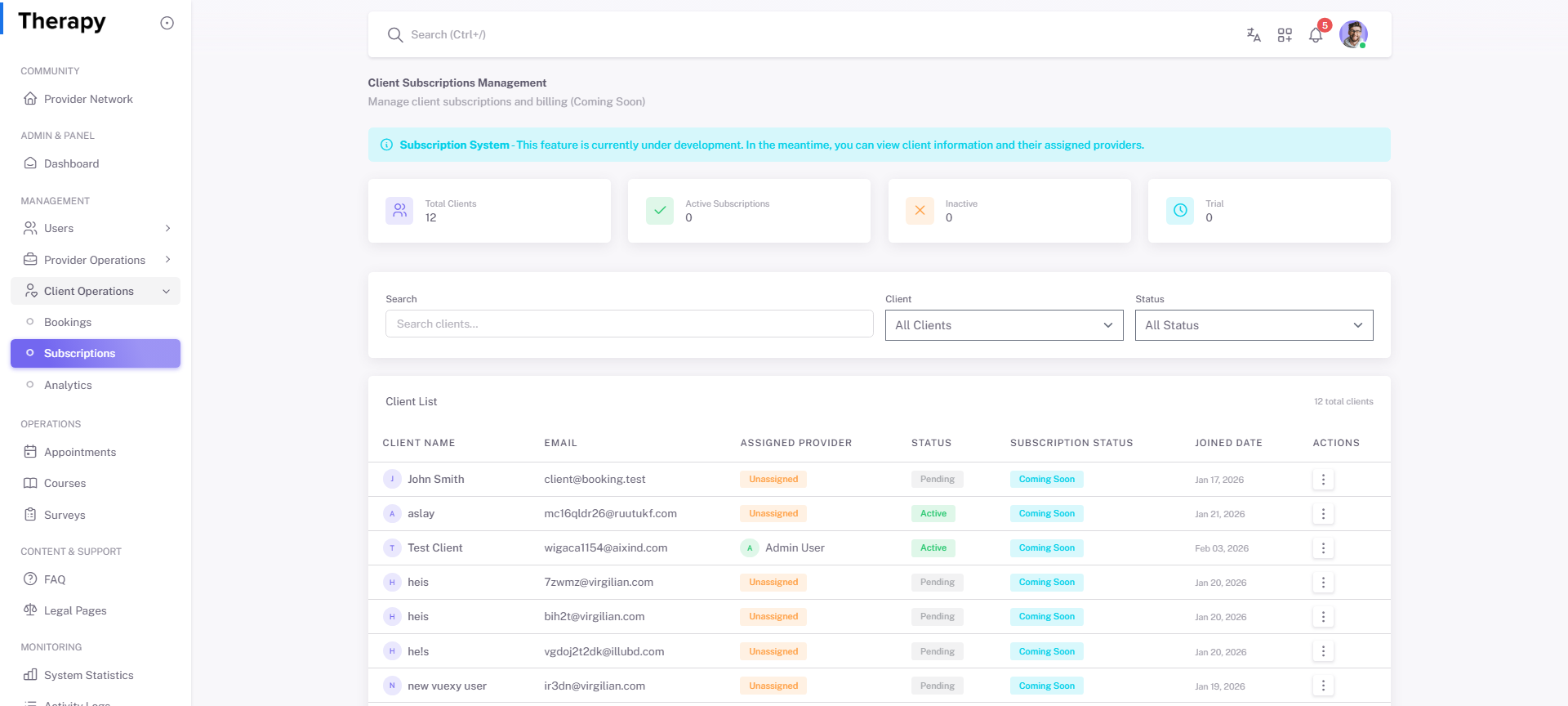The width and height of the screenshot is (1568, 706).
Task: Click email mc16qldr26@ruutukf.com
Action: 610,513
